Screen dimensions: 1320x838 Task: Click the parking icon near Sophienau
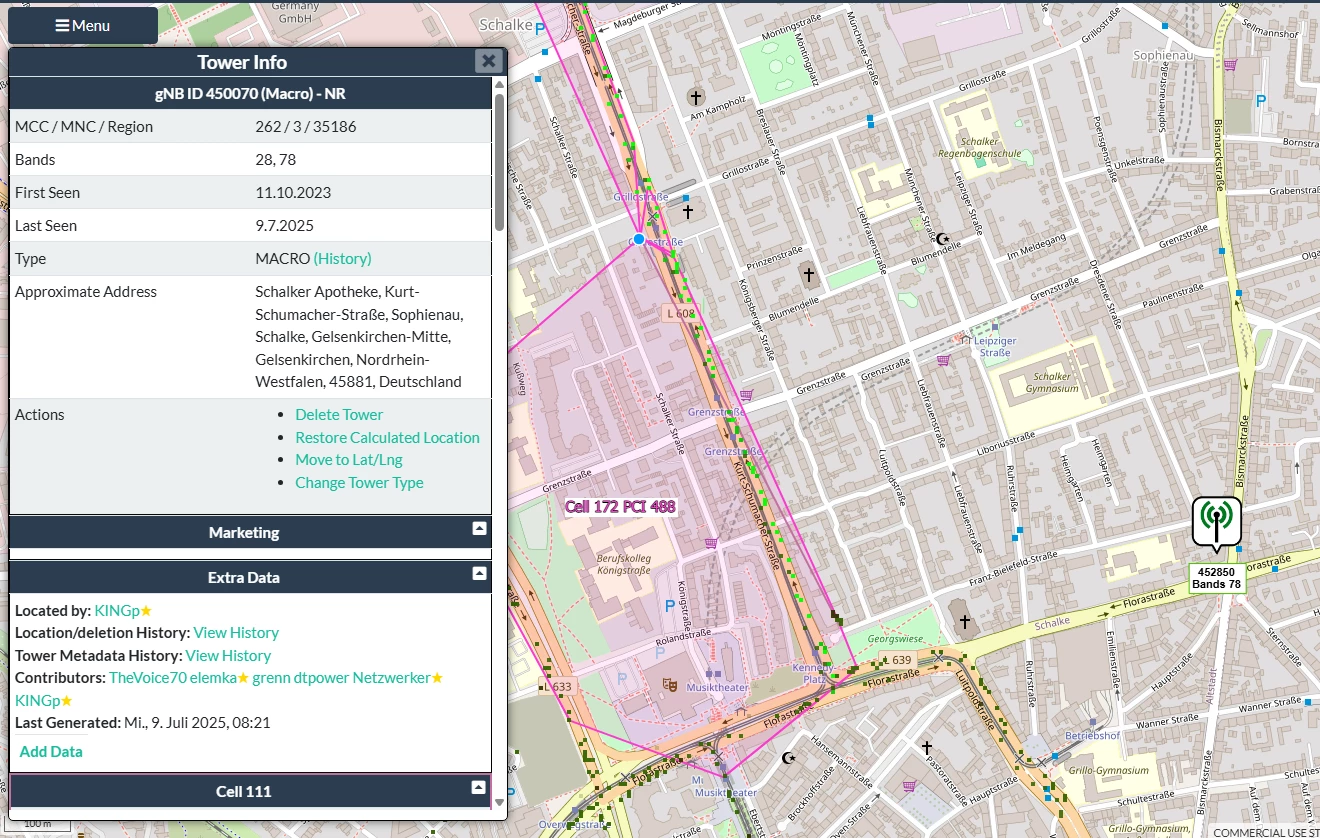point(1261,100)
